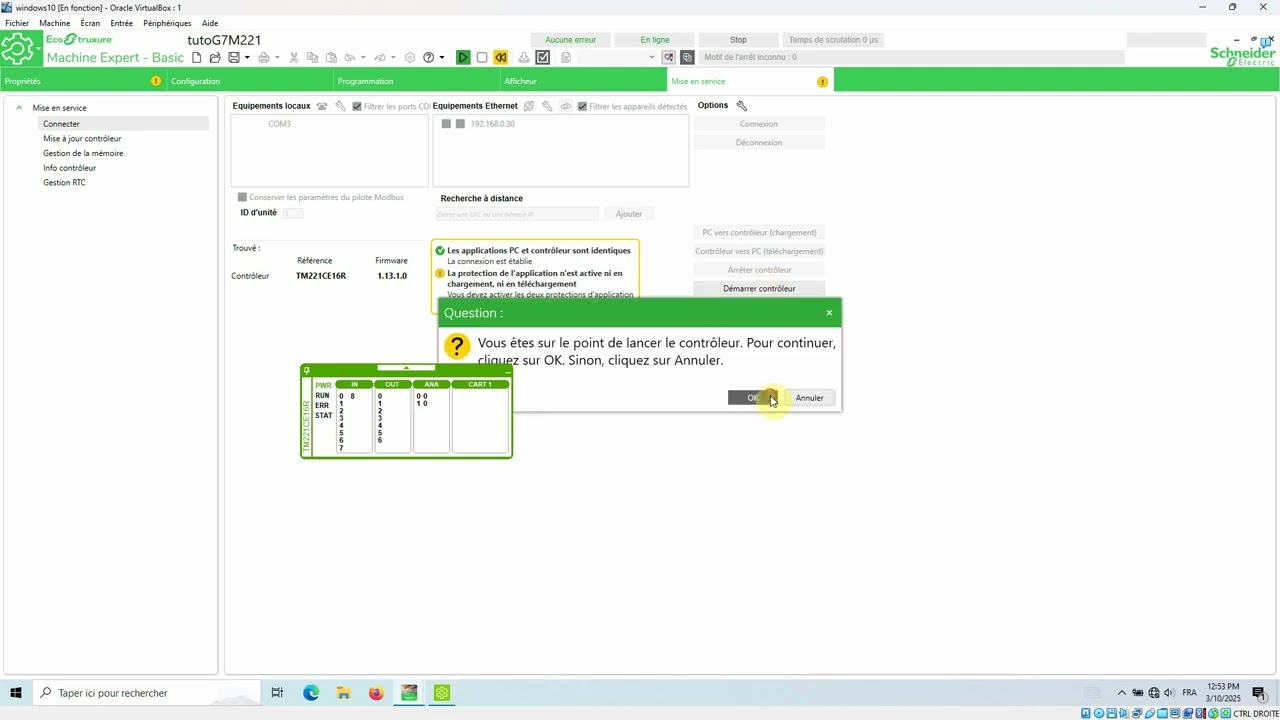The height and width of the screenshot is (720, 1280).
Task: Open the Print icon dropdown arrow
Action: tap(277, 58)
